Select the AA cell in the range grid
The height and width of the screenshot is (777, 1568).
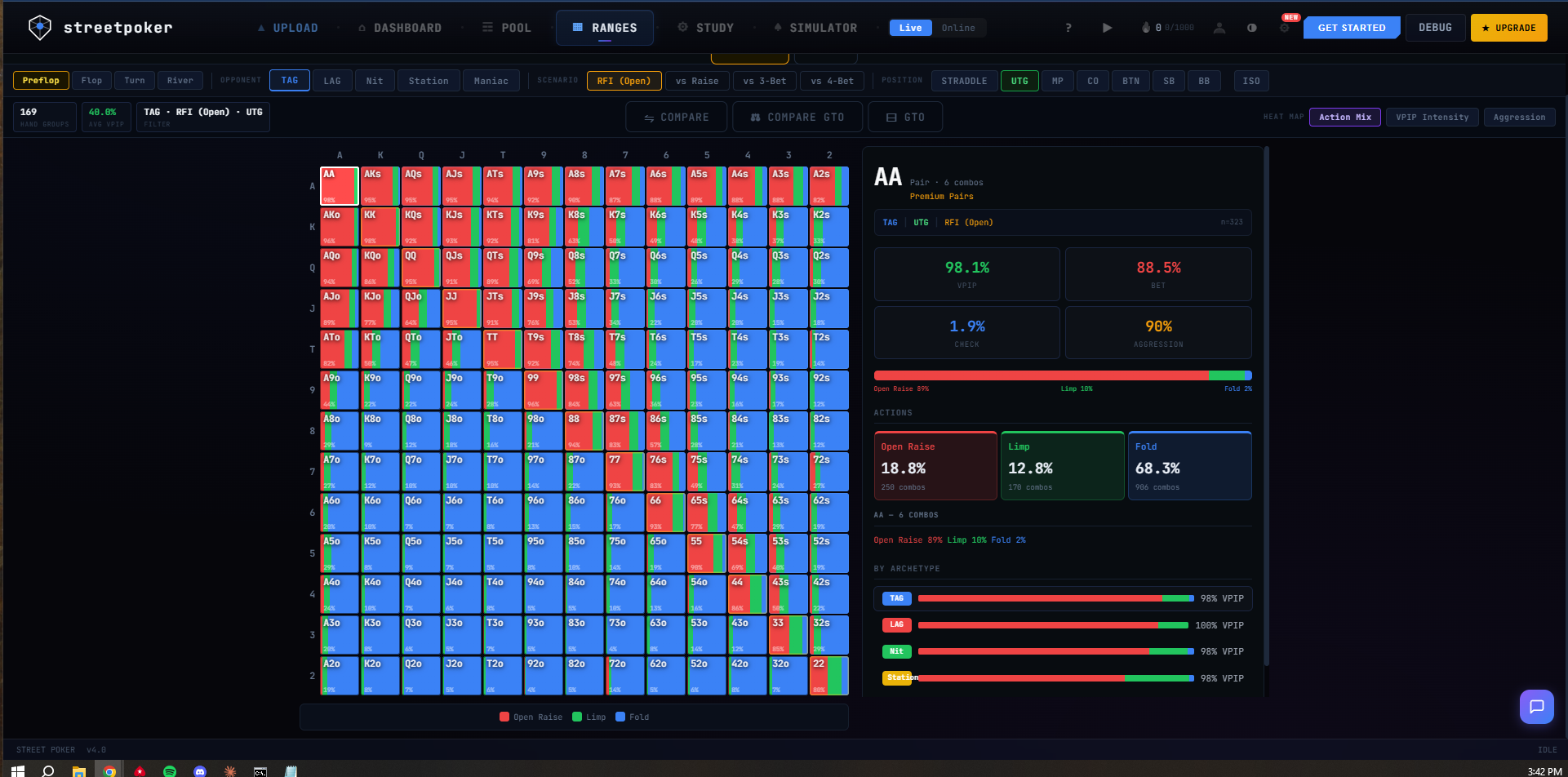(339, 185)
